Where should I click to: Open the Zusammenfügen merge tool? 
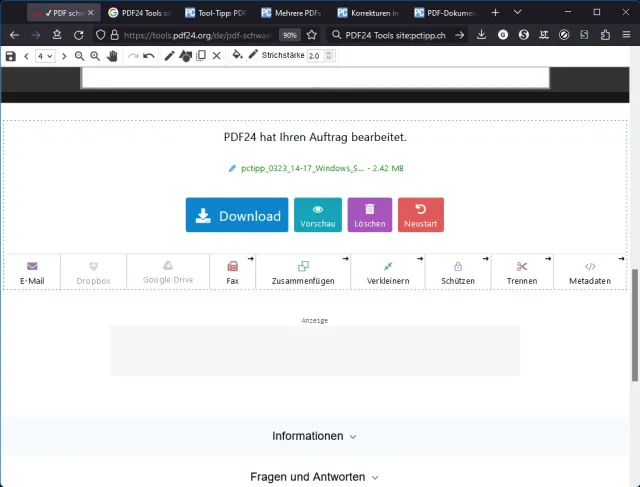pos(303,272)
